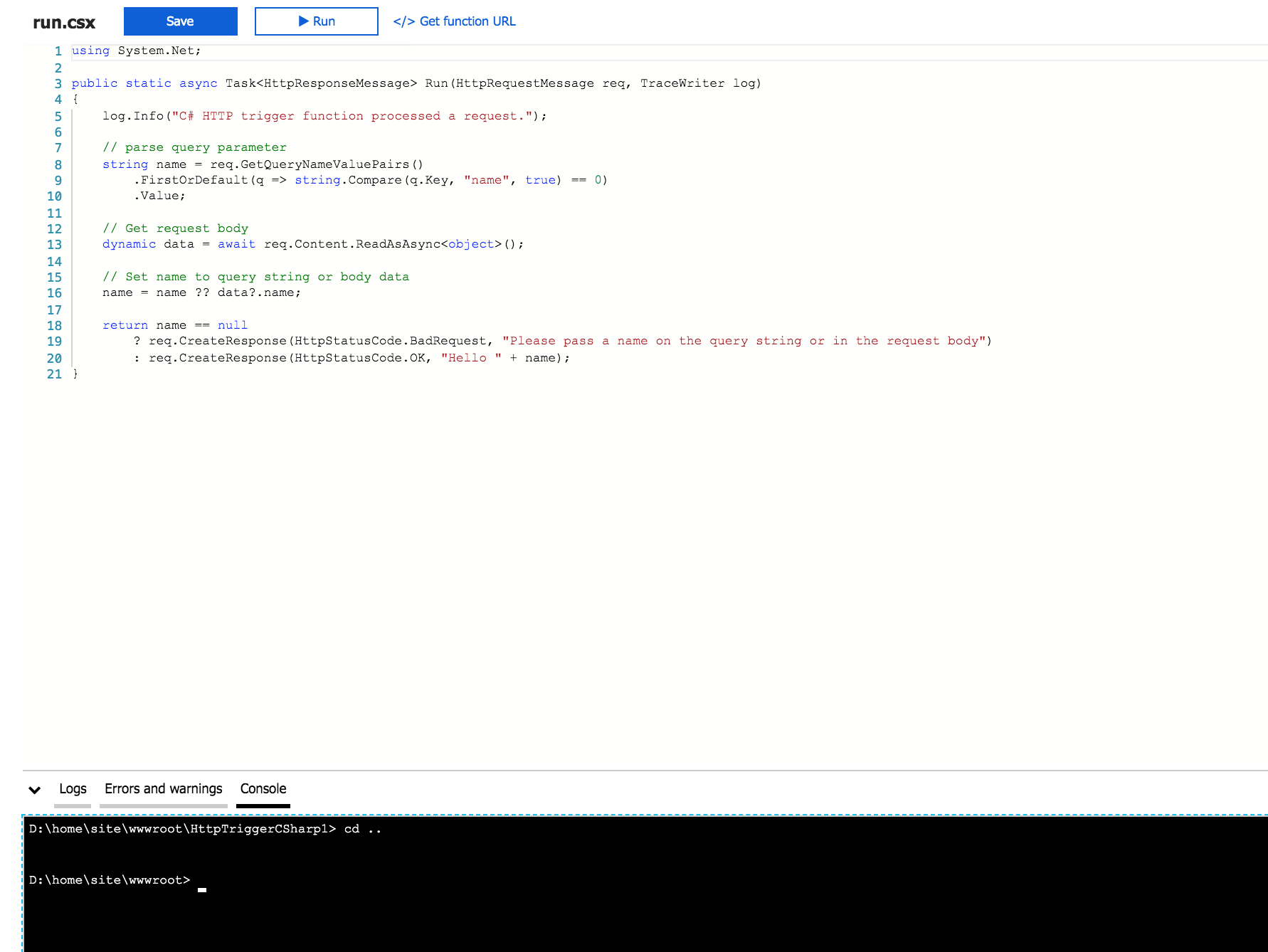Click the </> icon beside Get function URL
1268x952 pixels.
[403, 21]
